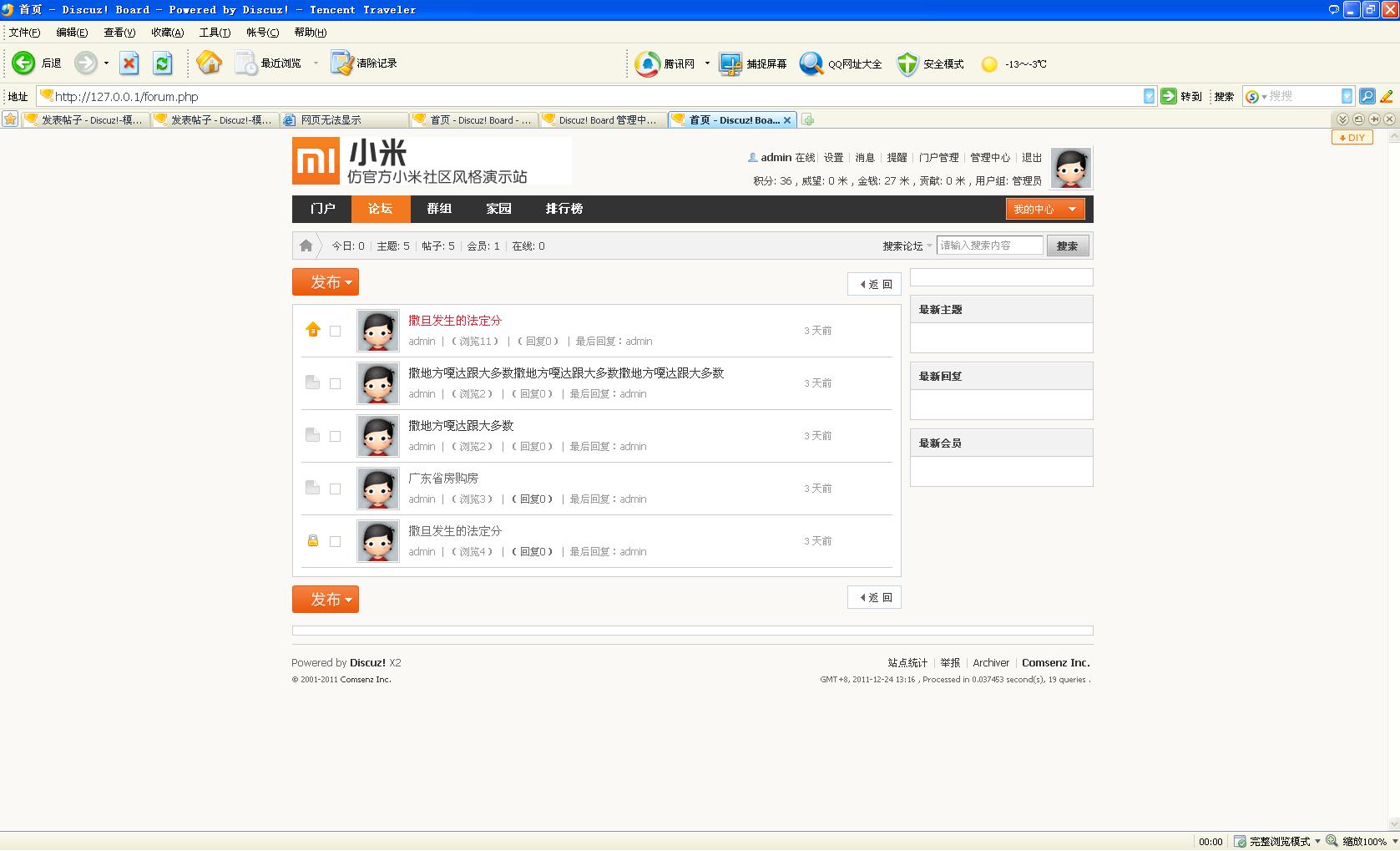Open the orange DIY button
The height and width of the screenshot is (851, 1400).
click(1352, 138)
